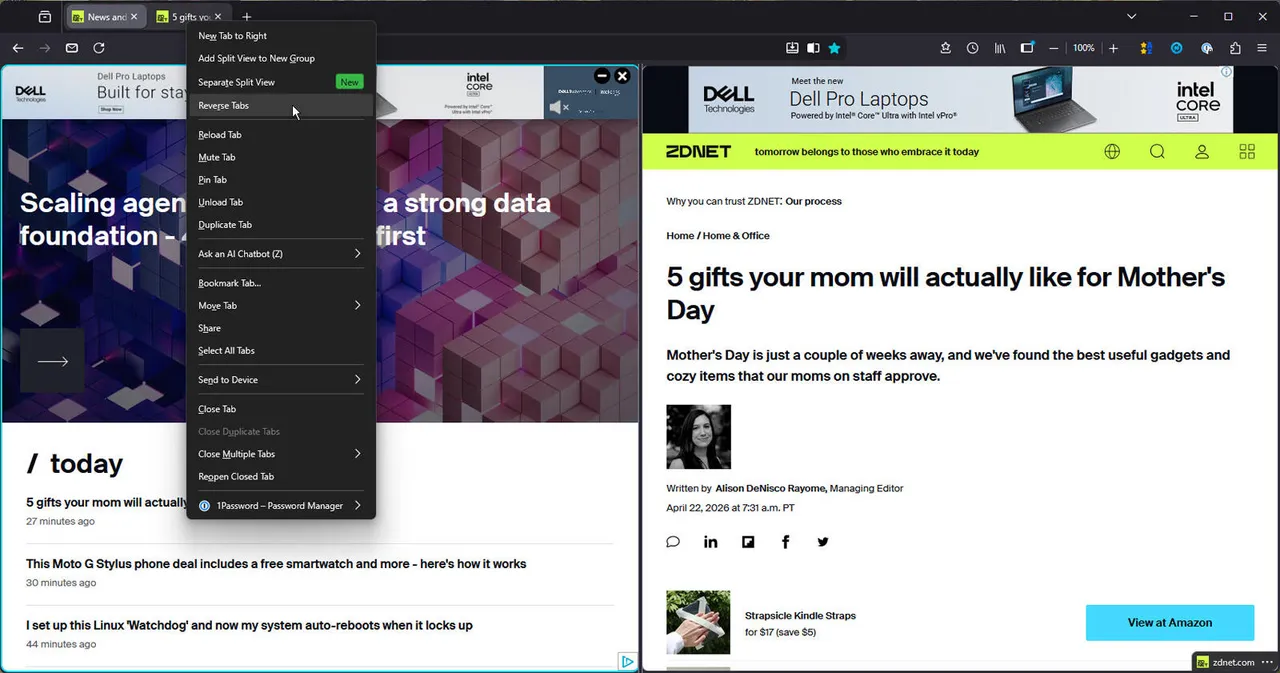1280x673 pixels.
Task: Click the blue bookmark star icon
Action: point(834,48)
